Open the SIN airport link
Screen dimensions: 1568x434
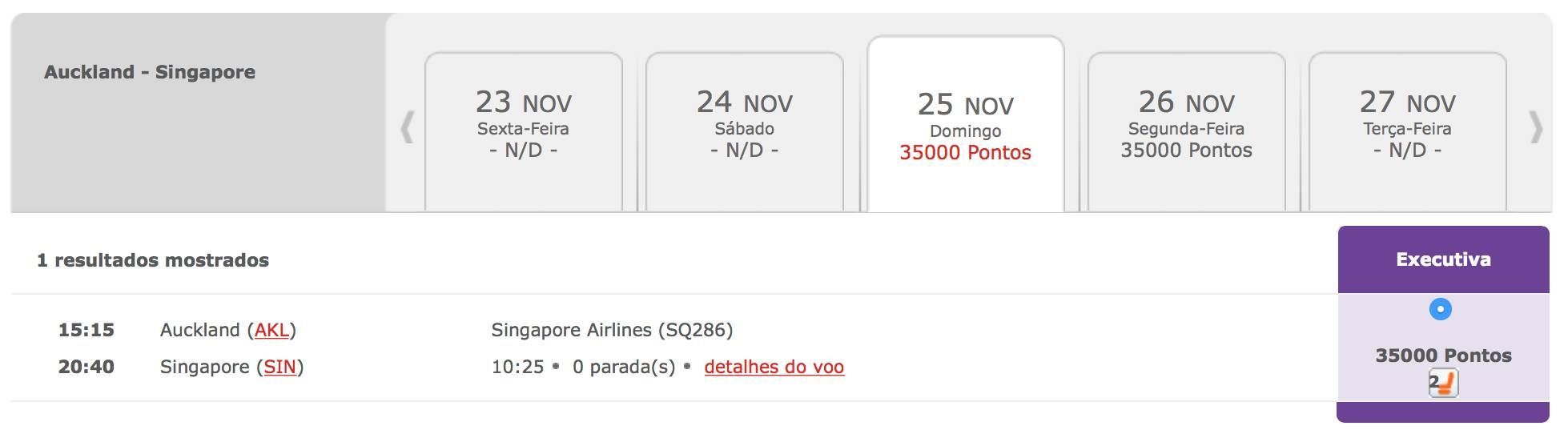[280, 367]
